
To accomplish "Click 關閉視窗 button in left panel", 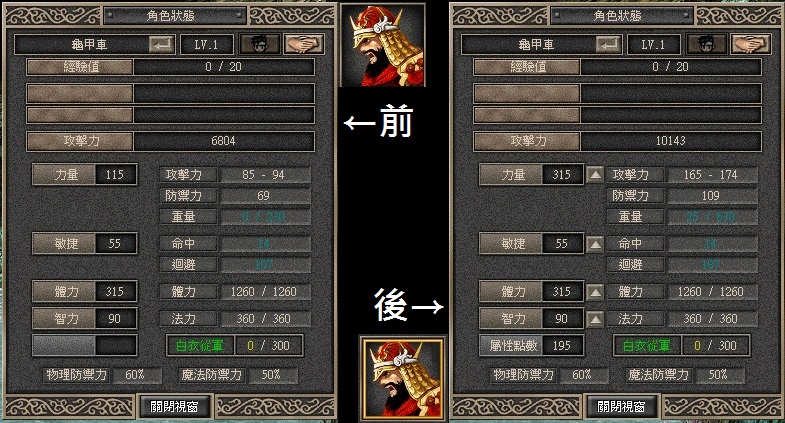I will point(174,406).
